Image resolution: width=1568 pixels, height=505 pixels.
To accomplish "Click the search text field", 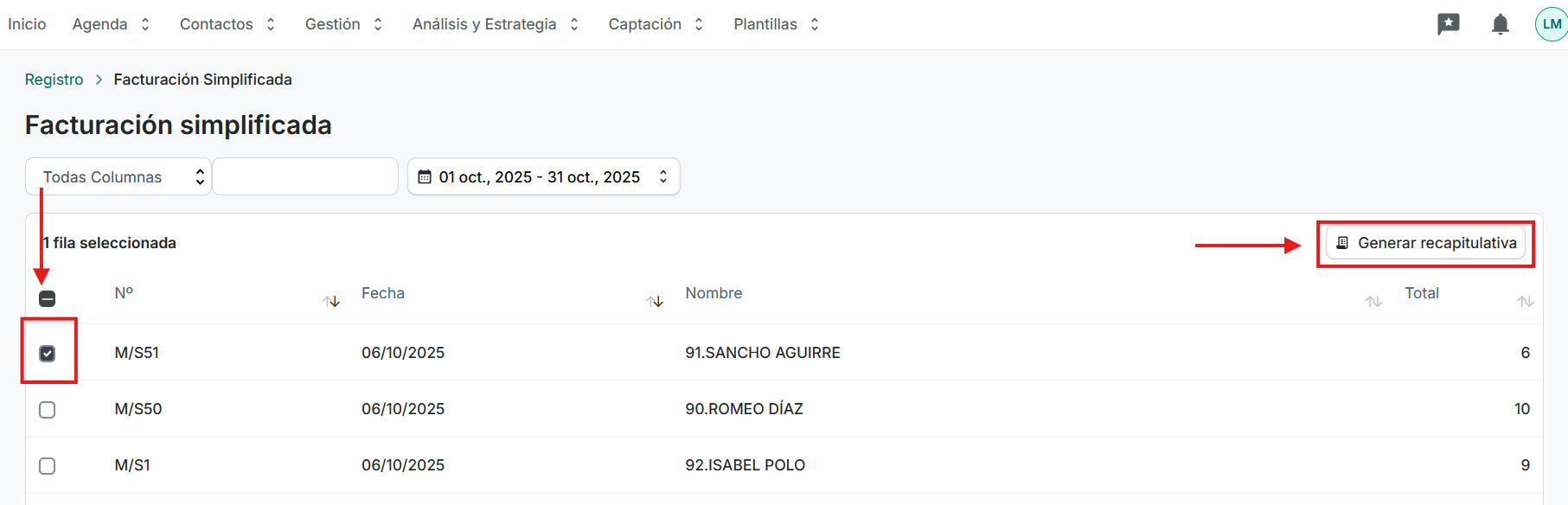I will (305, 176).
